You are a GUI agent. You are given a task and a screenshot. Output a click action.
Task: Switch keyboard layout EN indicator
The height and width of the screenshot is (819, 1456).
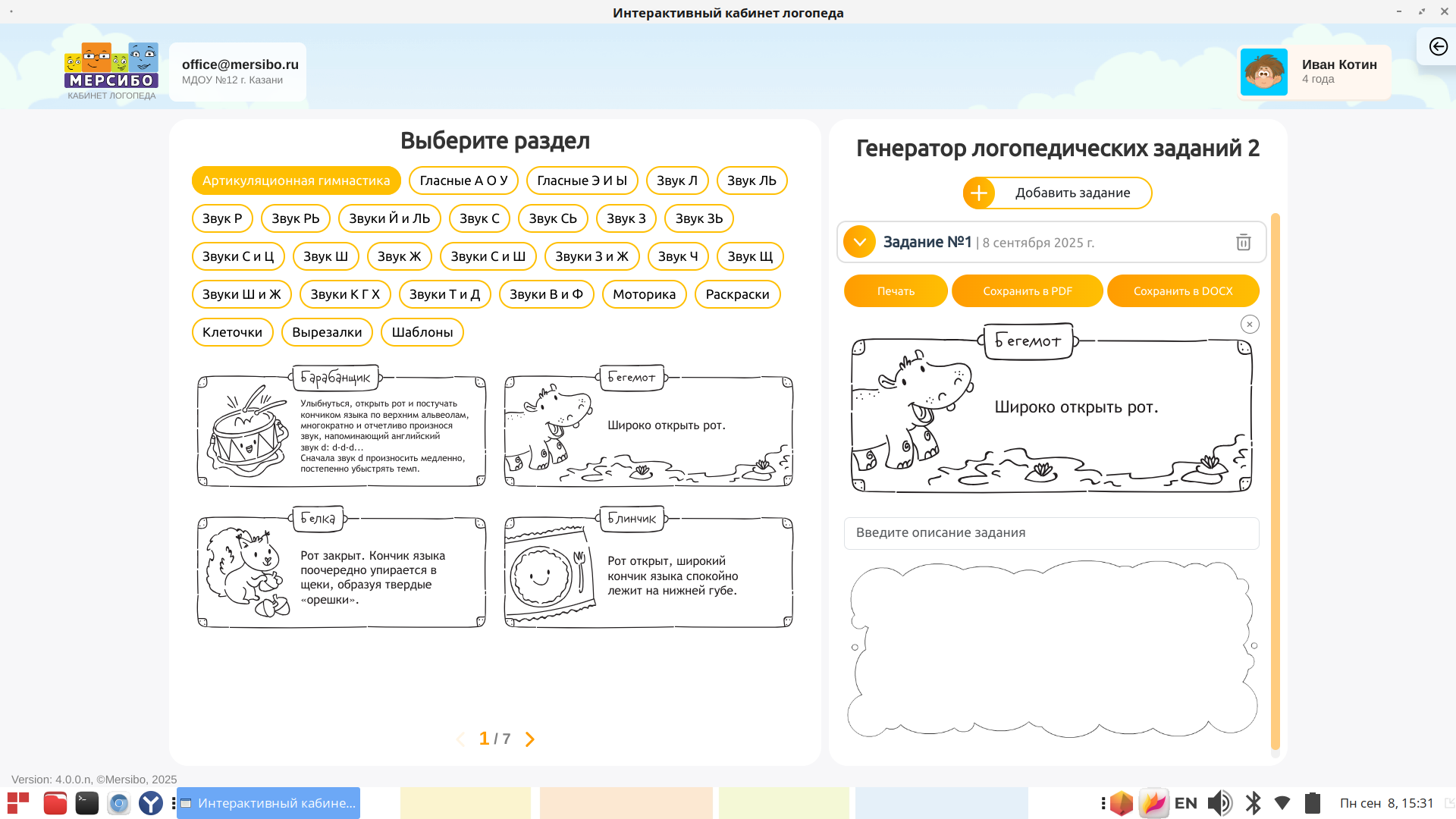coord(1185,803)
